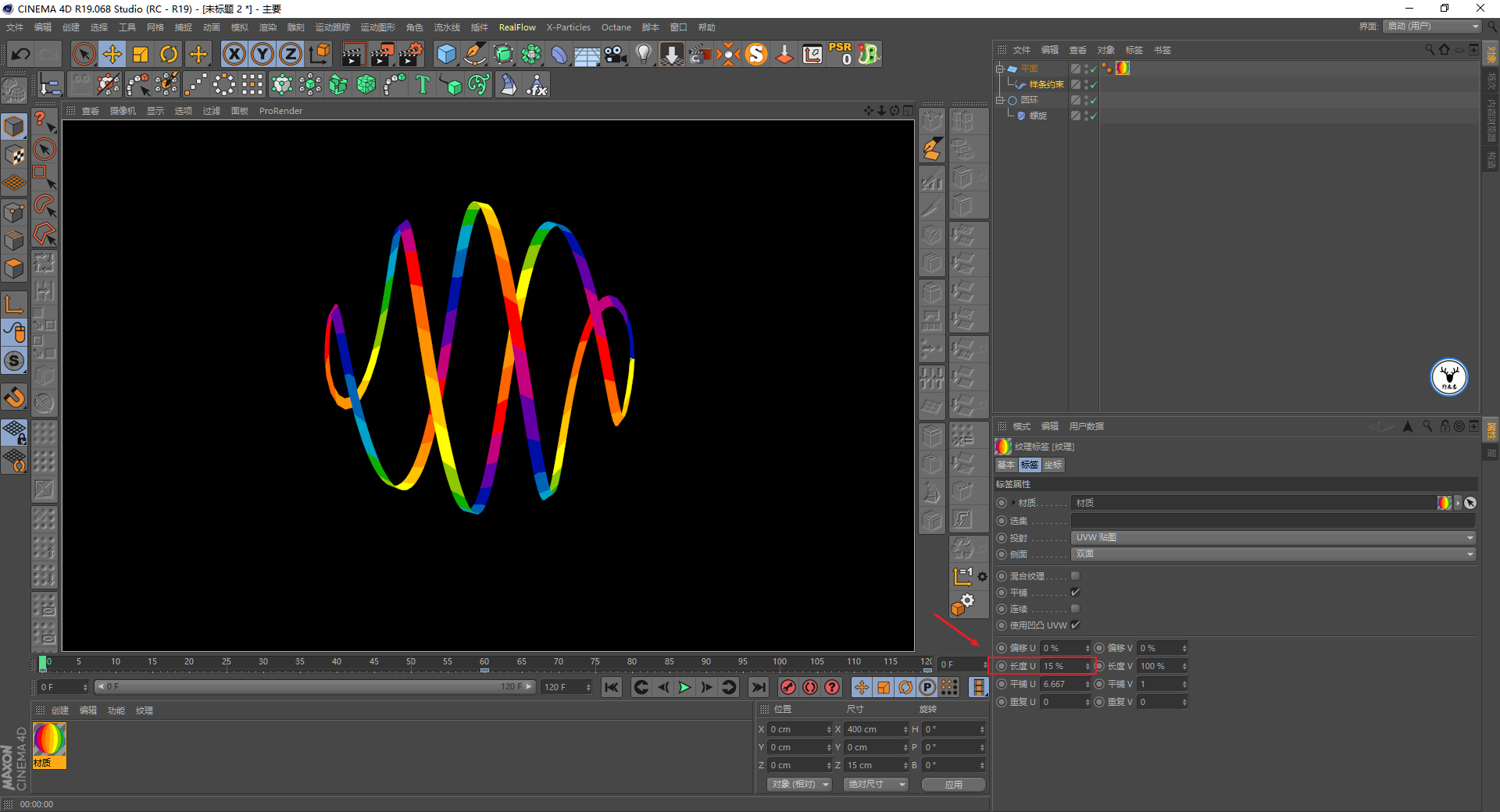Viewport: 1500px width, 812px height.
Task: Uncheck 使用凹凸 UVW checkbox
Action: [1075, 625]
